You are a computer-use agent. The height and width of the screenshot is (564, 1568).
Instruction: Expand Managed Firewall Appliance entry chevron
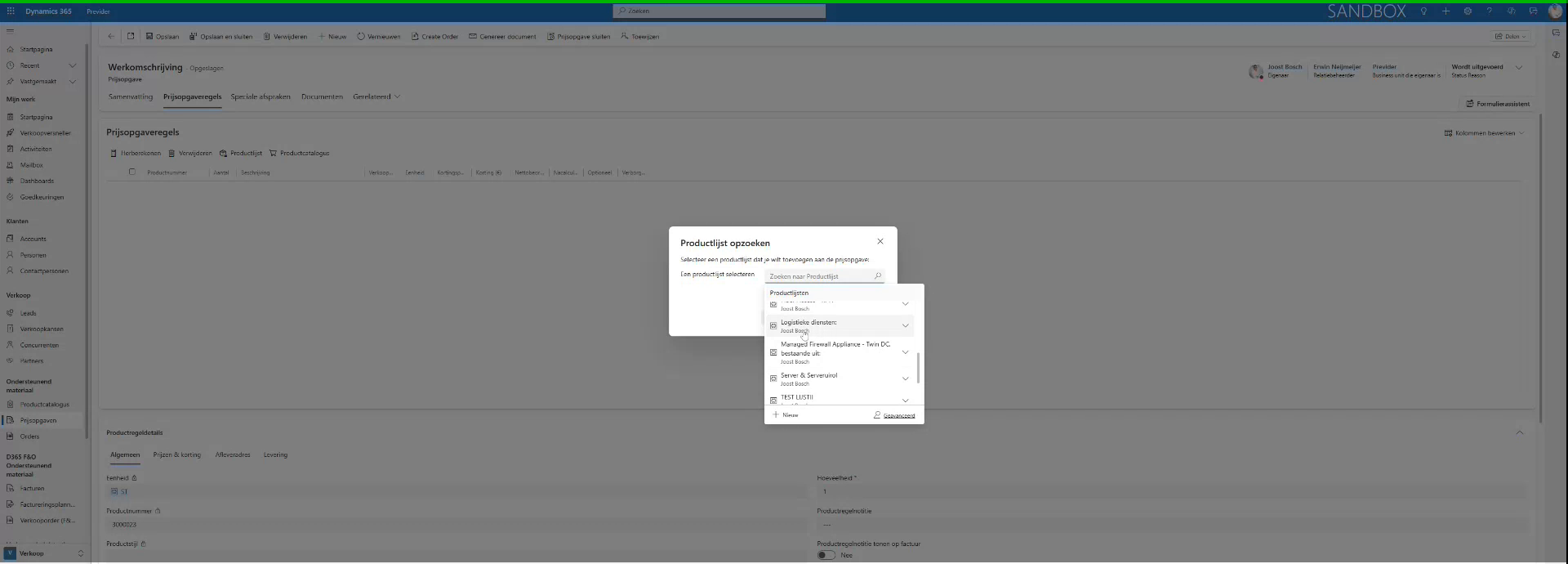click(x=905, y=352)
